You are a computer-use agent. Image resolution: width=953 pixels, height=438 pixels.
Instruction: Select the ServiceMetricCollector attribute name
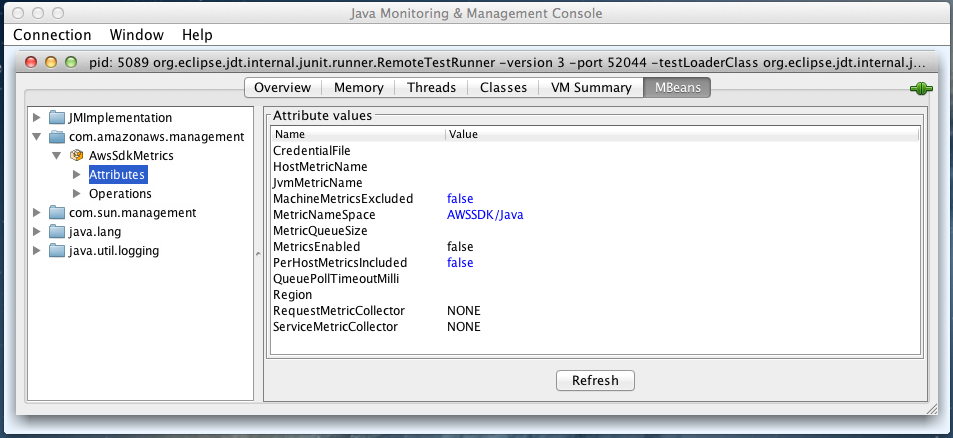pos(335,327)
